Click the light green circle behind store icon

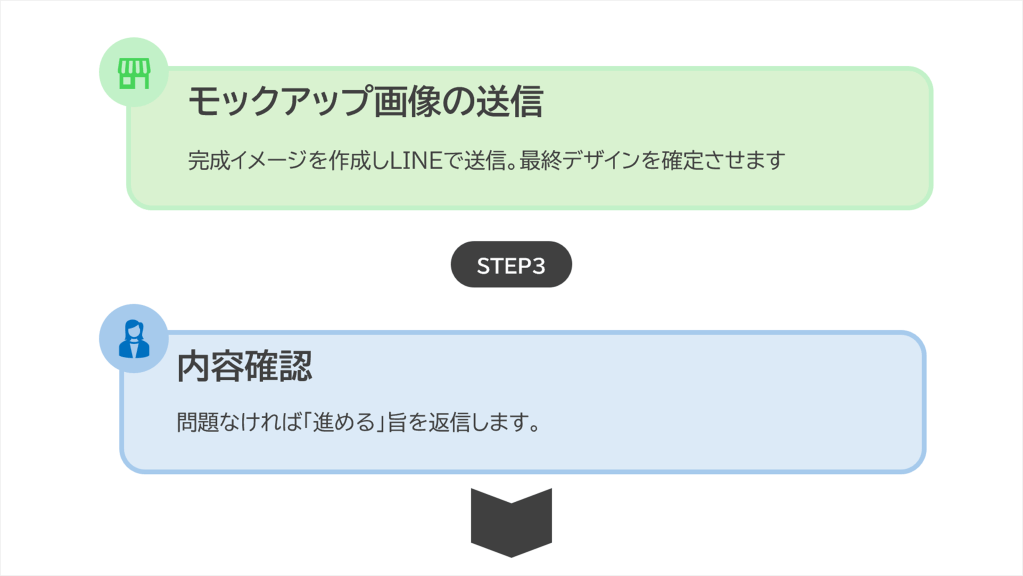(112, 56)
